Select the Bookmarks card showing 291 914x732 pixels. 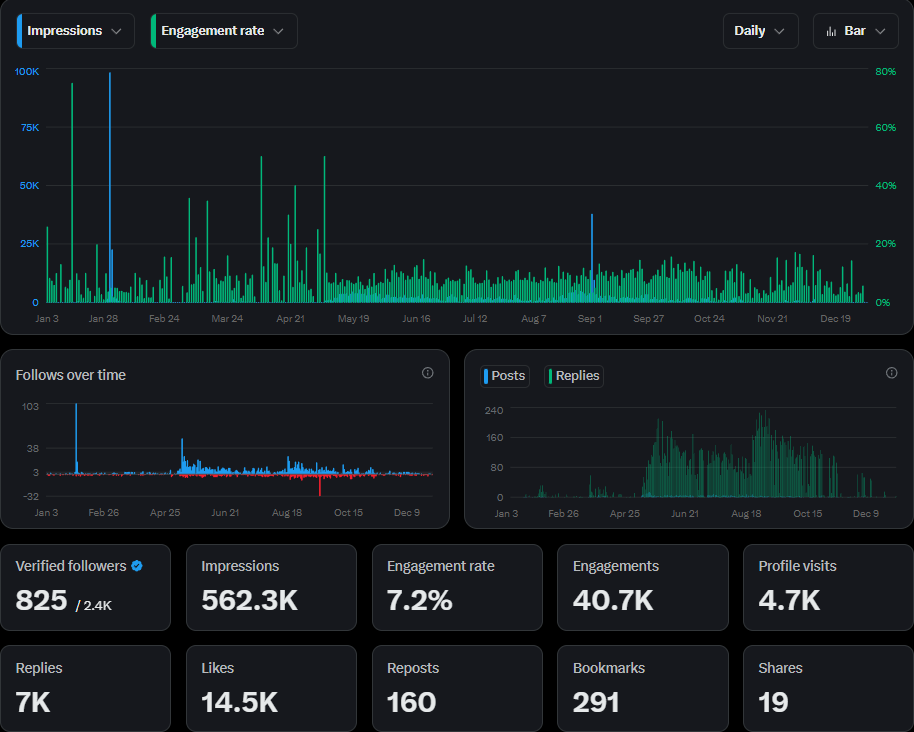[x=643, y=688]
